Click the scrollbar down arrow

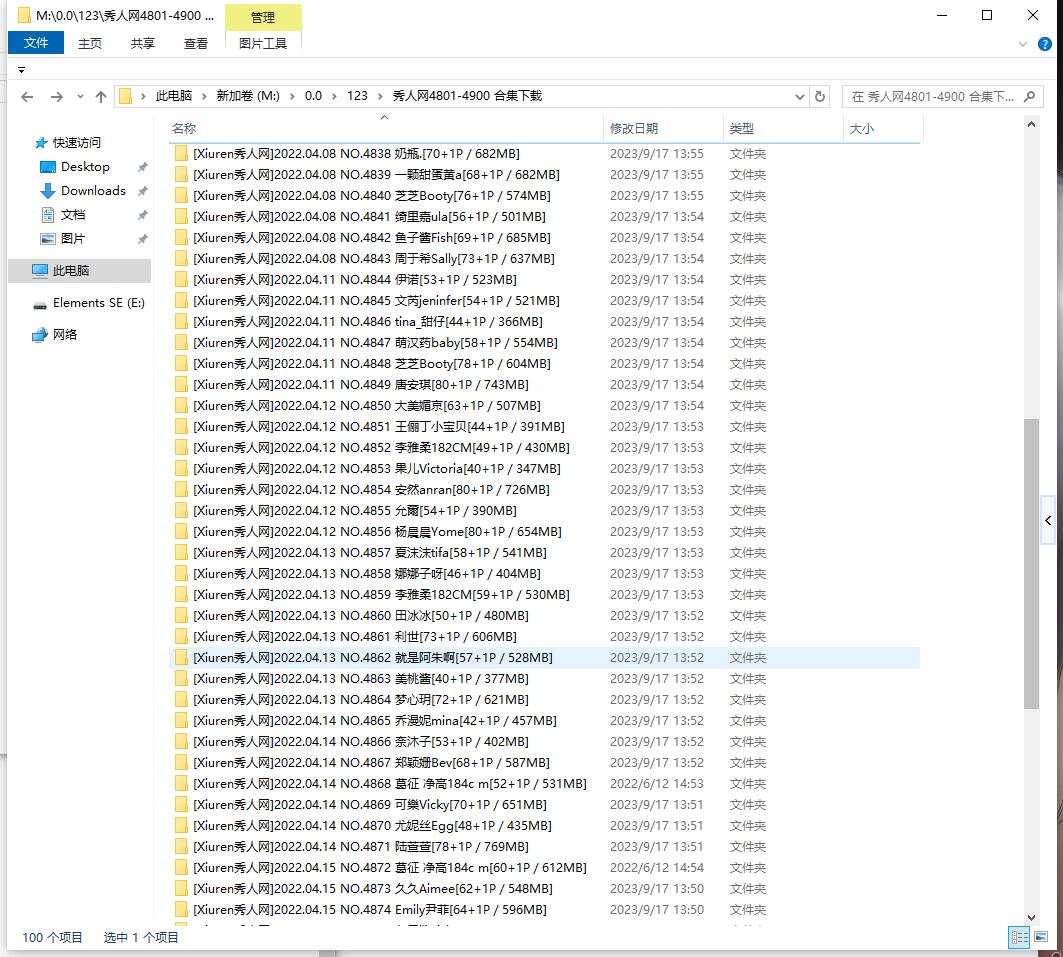(1031, 918)
